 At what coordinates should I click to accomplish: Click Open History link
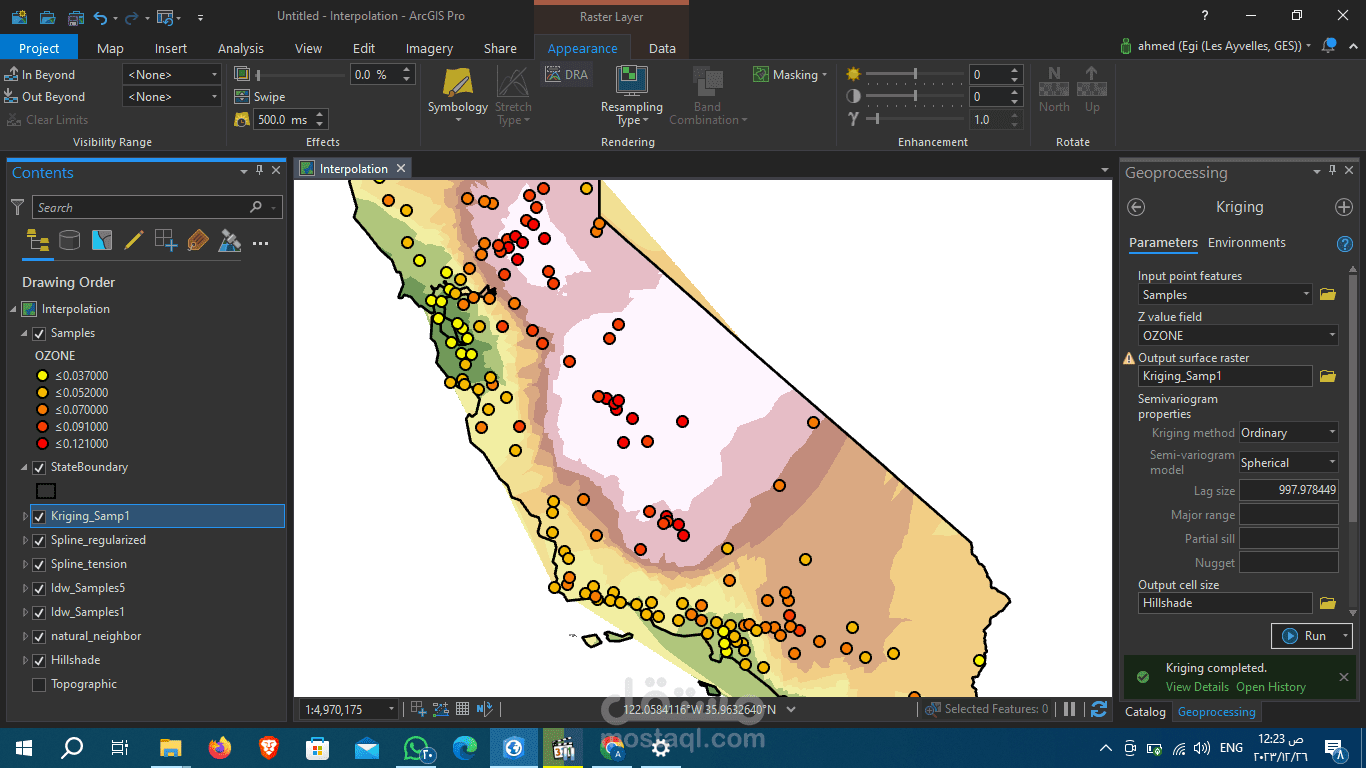coord(1271,687)
